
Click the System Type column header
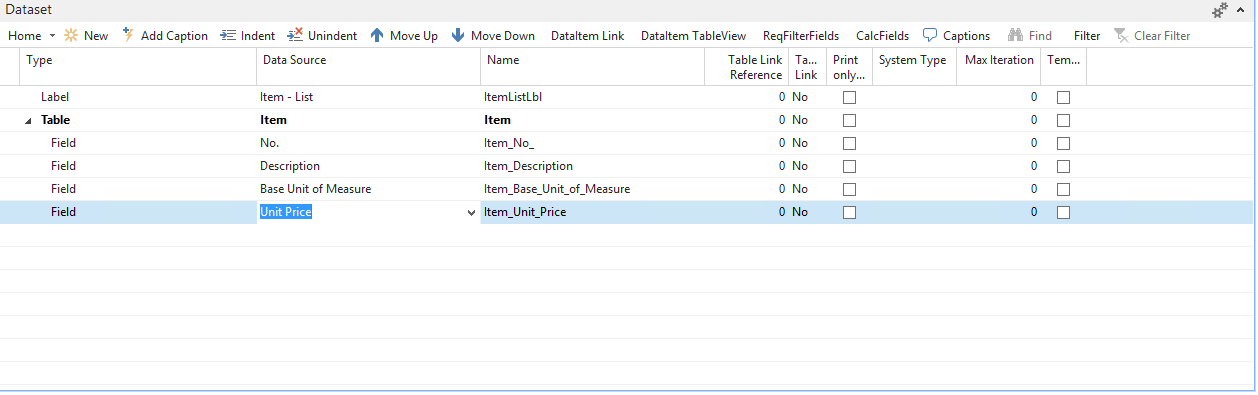[914, 67]
